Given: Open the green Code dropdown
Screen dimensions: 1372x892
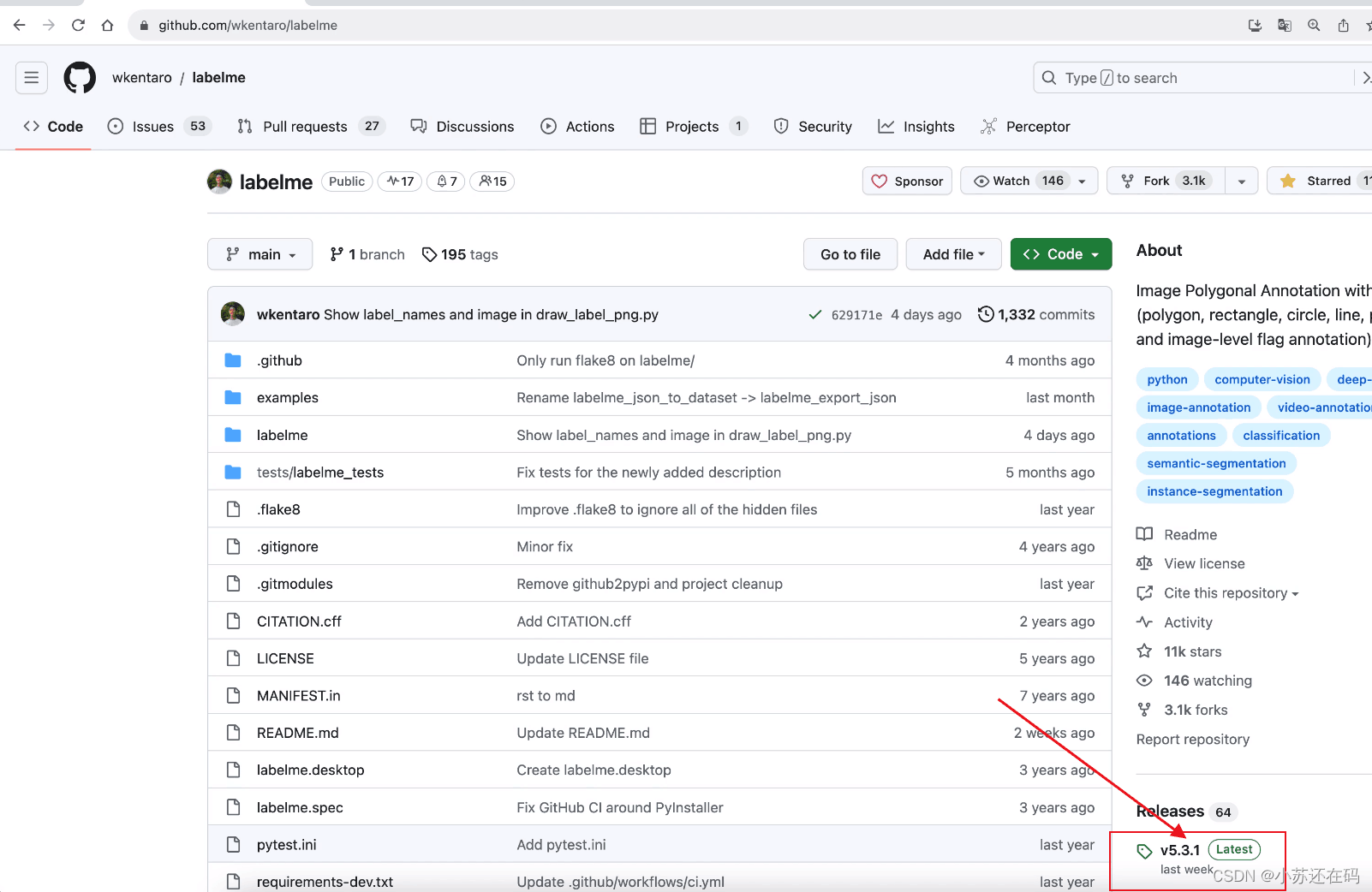Looking at the screenshot, I should (1061, 254).
